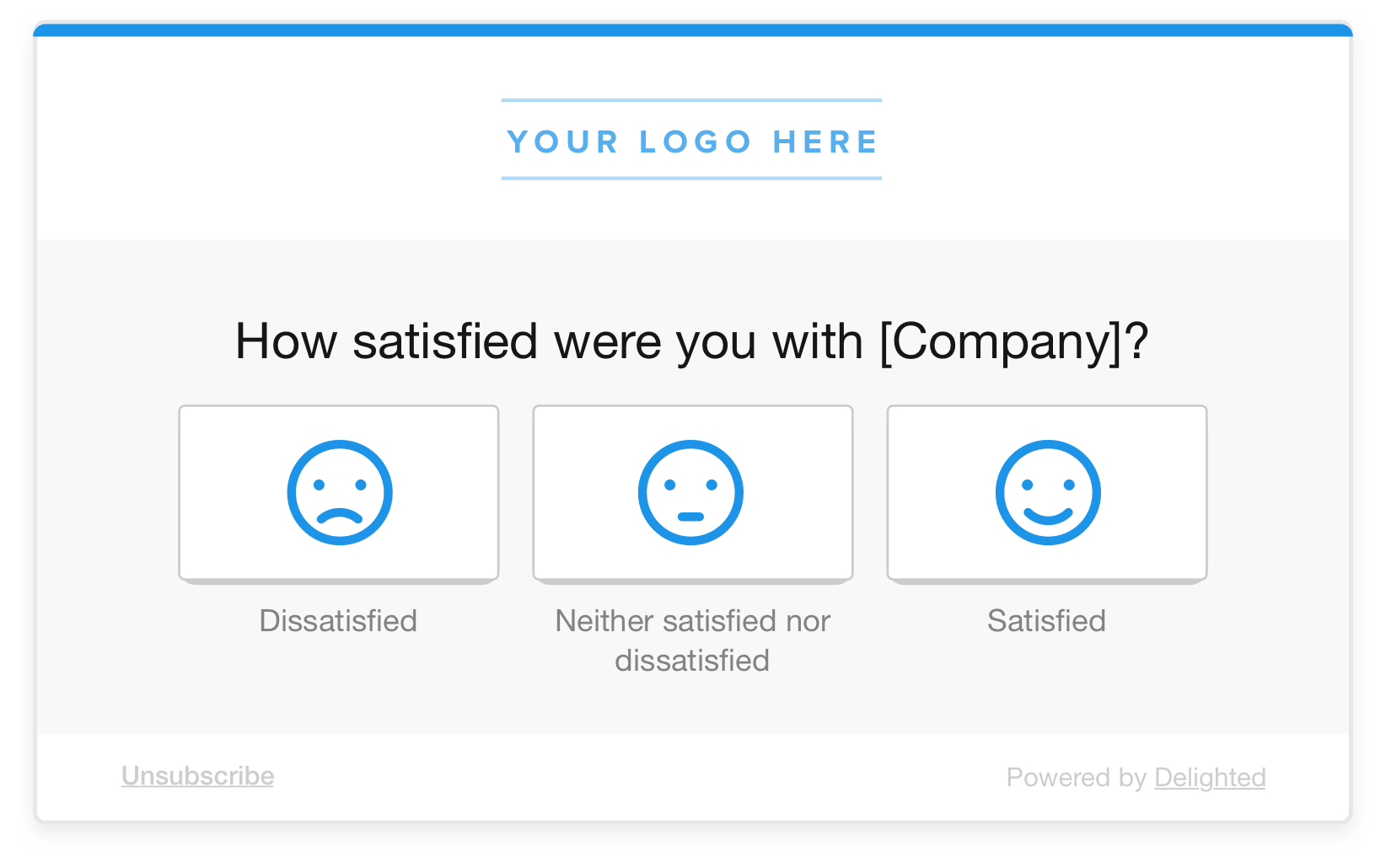Click the survey question heading

tap(692, 340)
